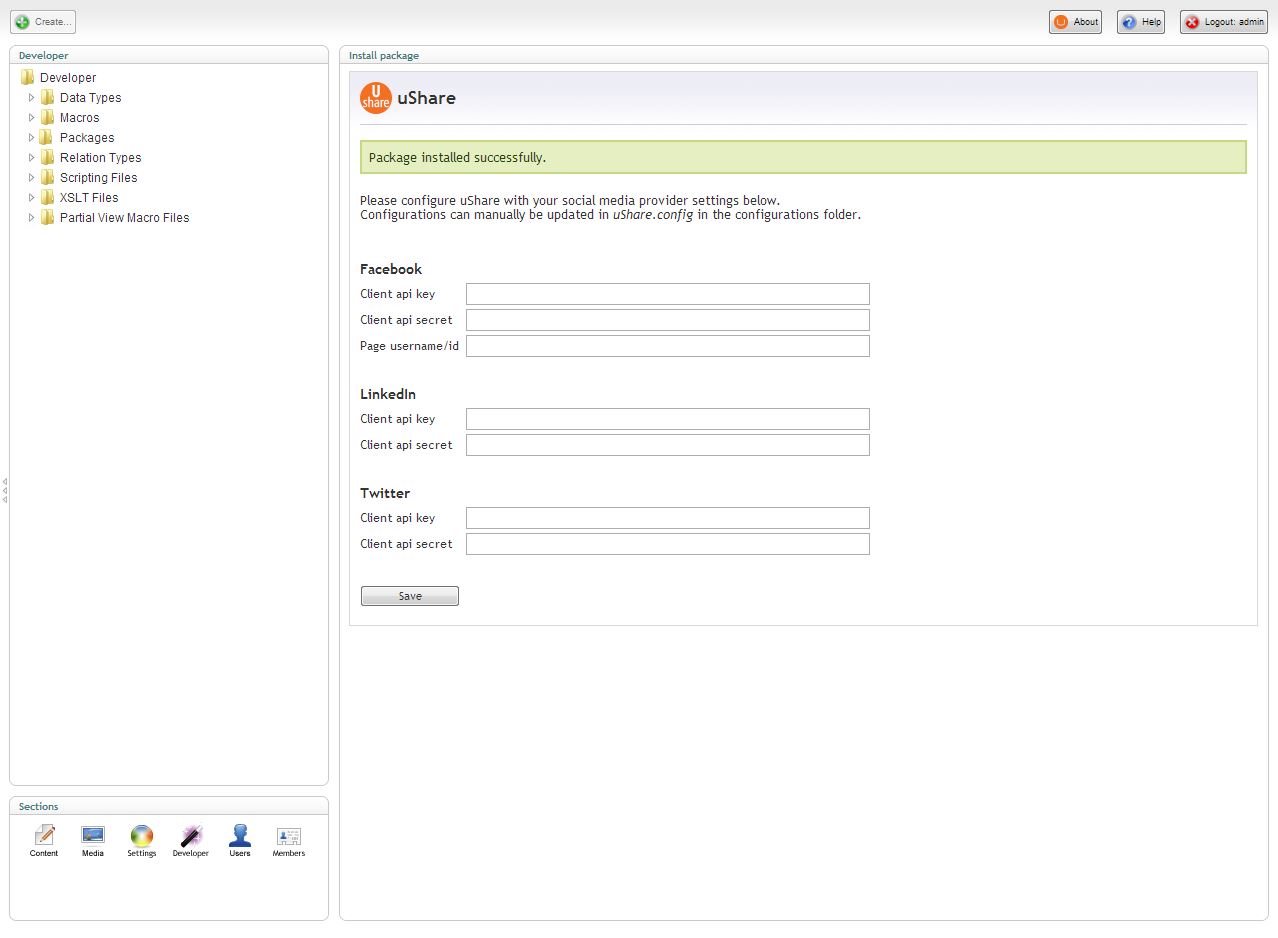This screenshot has height=938, width=1278.
Task: Expand the Data Types node arrow
Action: 32,98
